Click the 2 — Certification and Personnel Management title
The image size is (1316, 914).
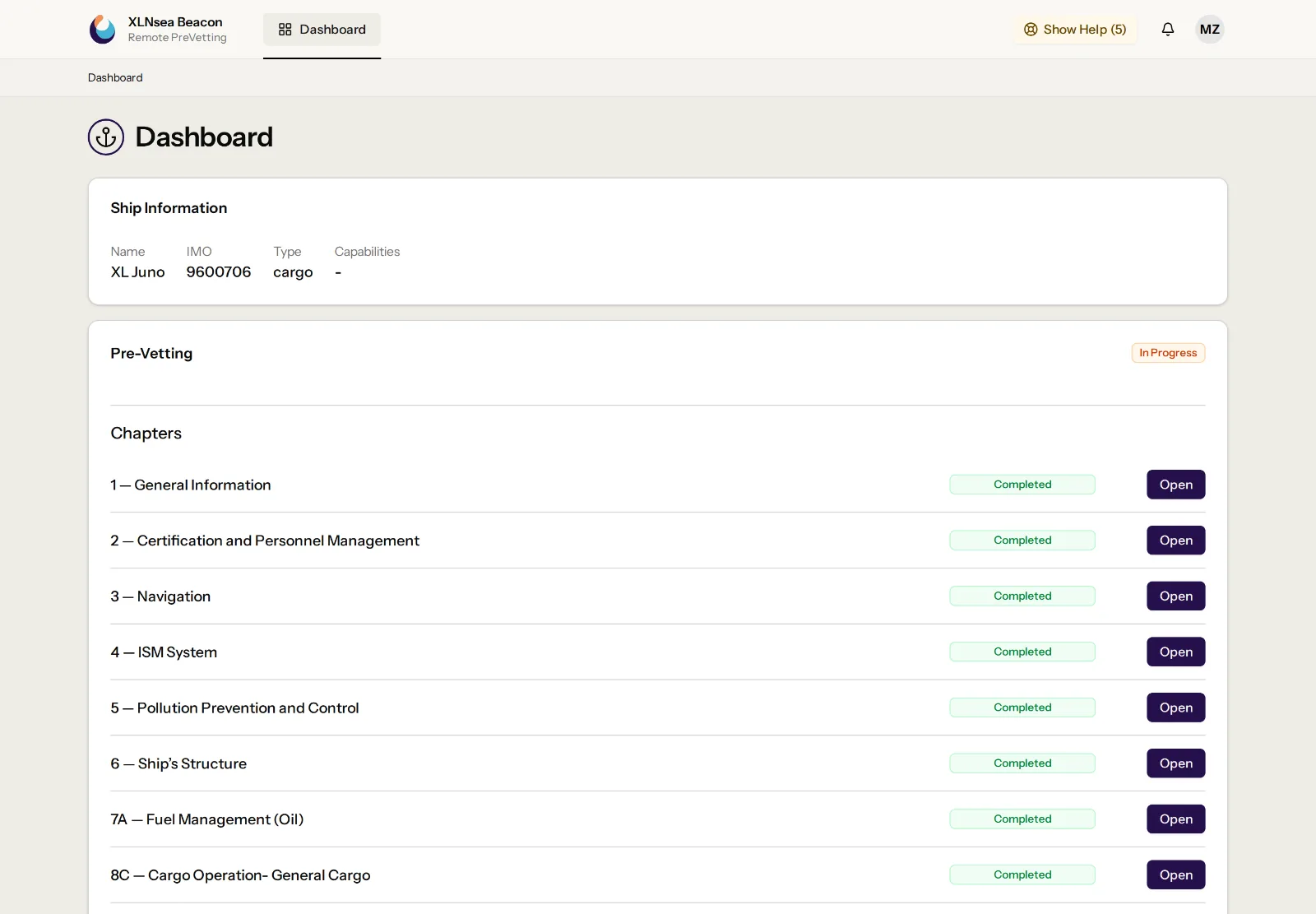(x=265, y=541)
